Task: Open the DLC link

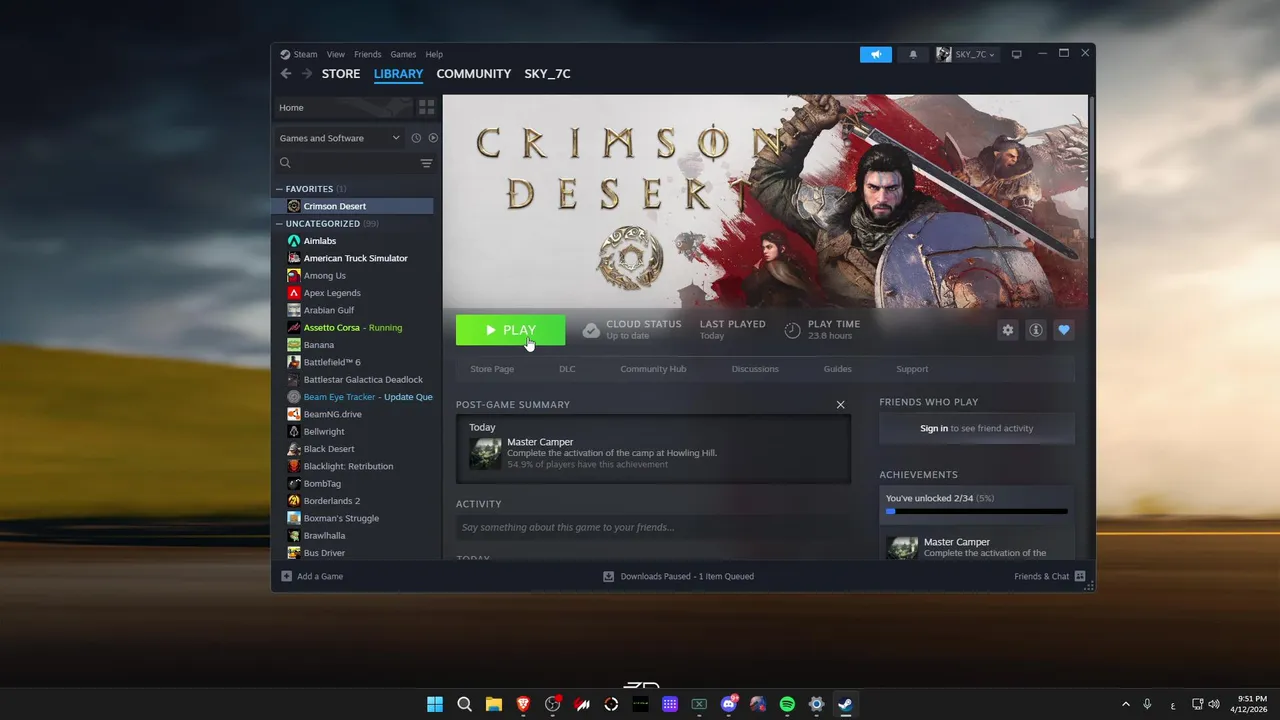Action: 567,369
